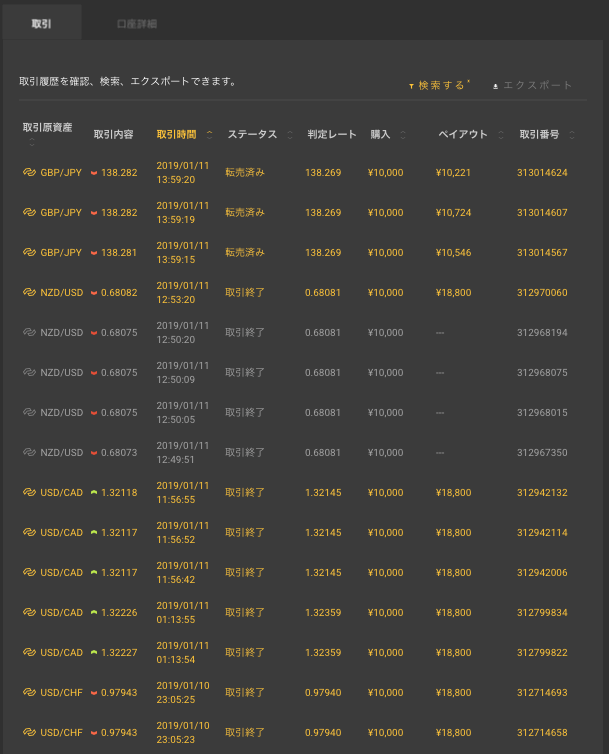Click green up arrow on trade 312799834
609x754 pixels.
point(94,612)
